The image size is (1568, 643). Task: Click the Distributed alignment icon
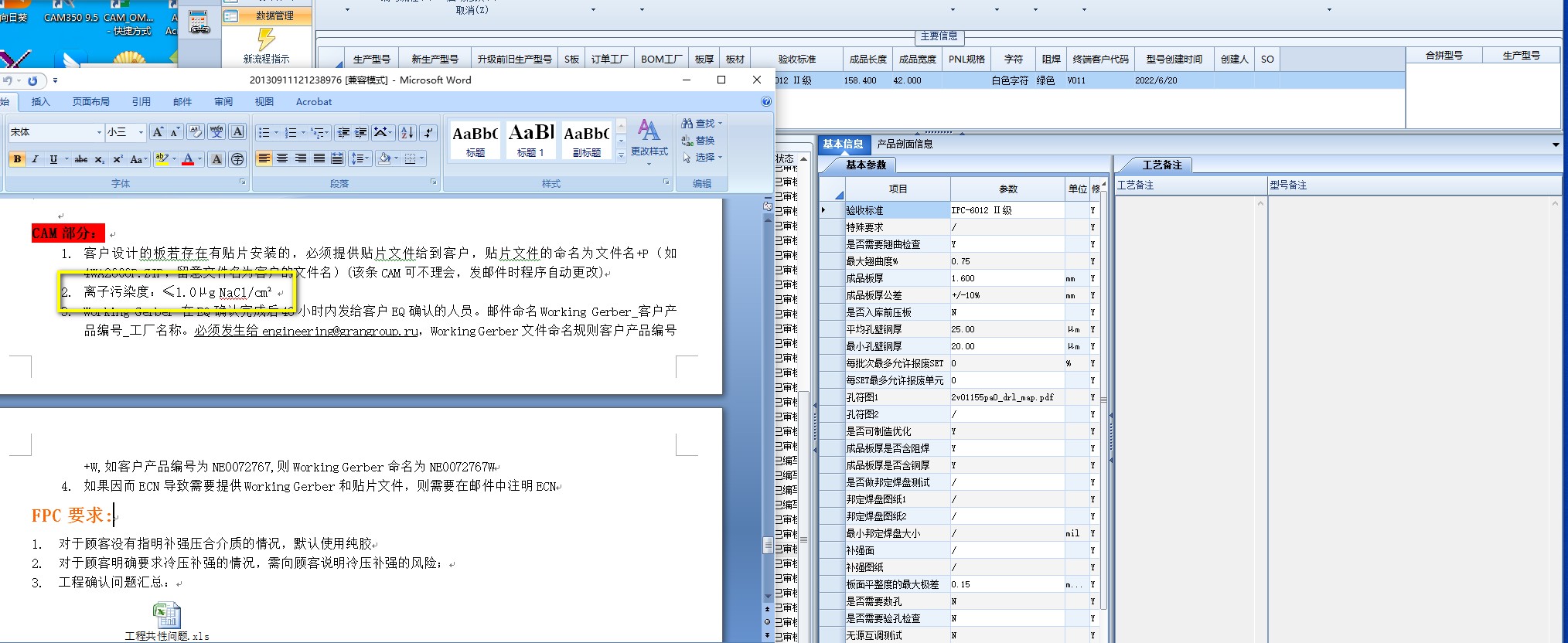pos(337,158)
